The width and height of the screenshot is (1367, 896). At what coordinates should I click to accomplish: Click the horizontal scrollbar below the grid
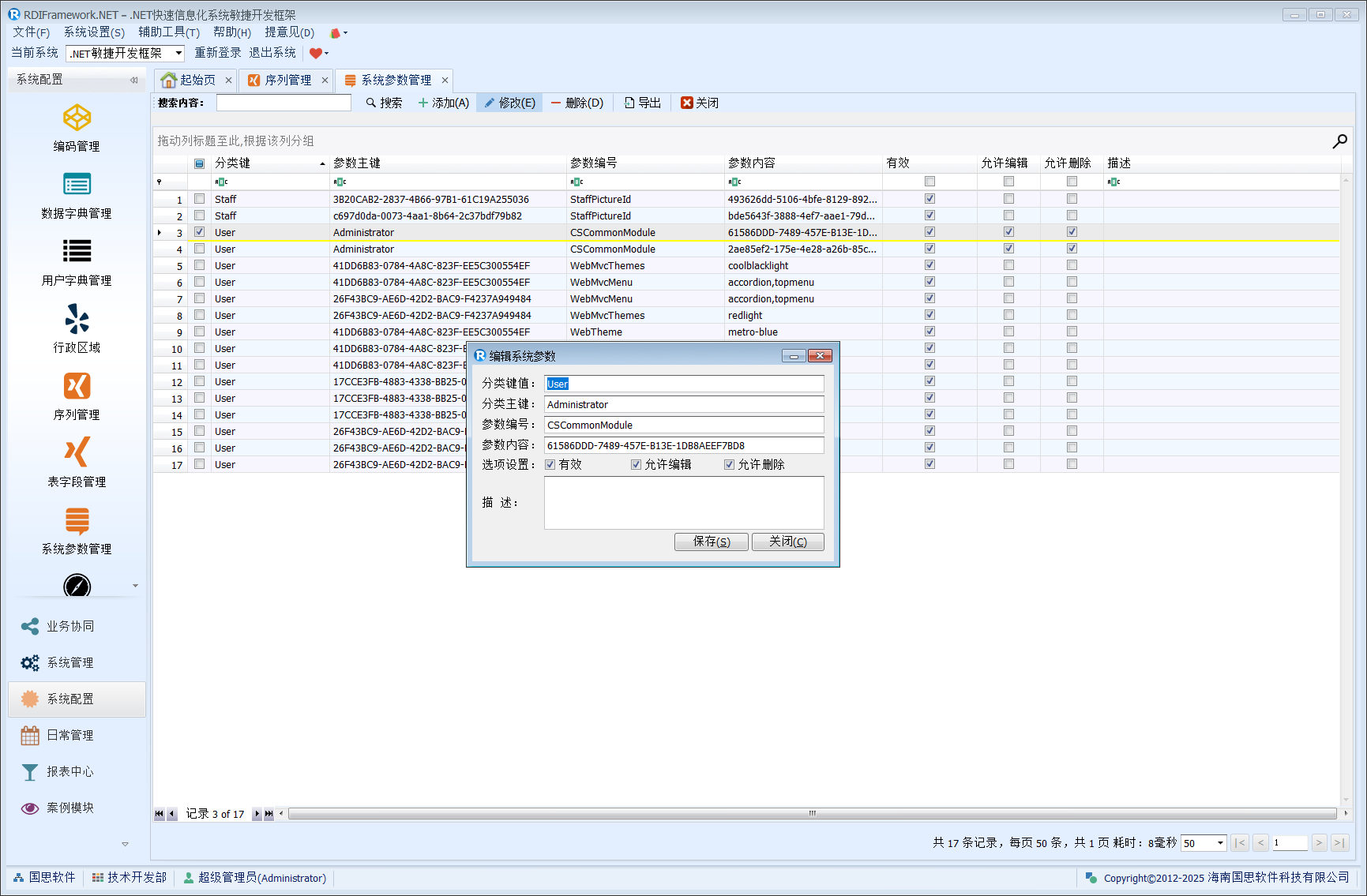coord(812,814)
